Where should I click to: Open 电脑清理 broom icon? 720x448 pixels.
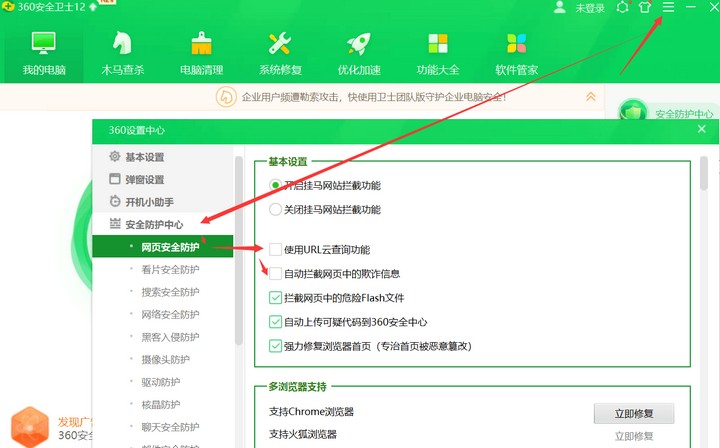tap(201, 43)
